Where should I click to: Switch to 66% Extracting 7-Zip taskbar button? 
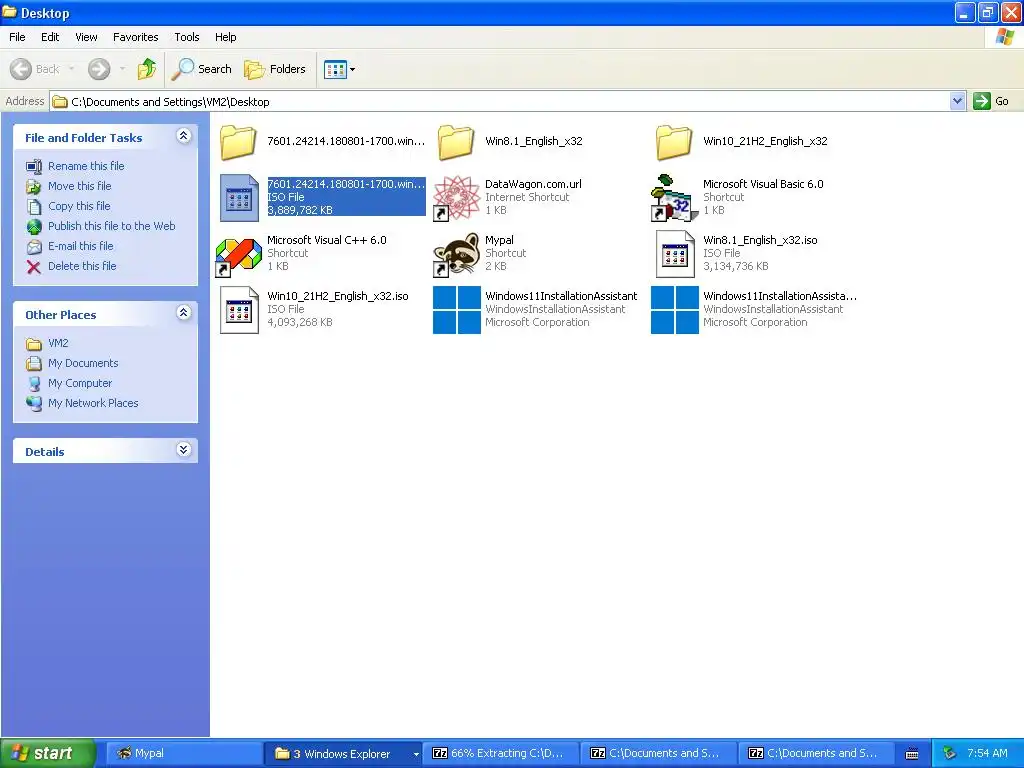coord(502,754)
